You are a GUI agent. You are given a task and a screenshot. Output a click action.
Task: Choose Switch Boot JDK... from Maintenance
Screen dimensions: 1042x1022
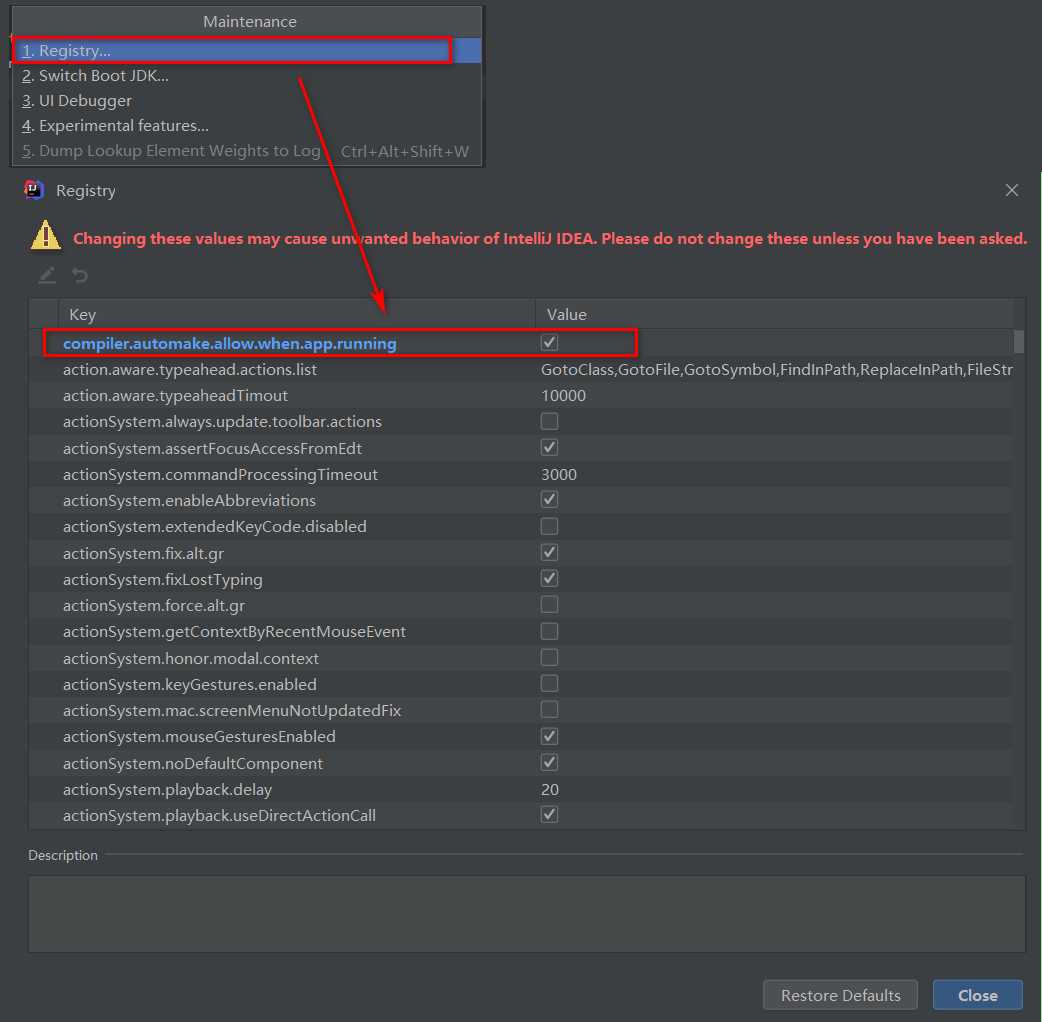click(x=246, y=76)
